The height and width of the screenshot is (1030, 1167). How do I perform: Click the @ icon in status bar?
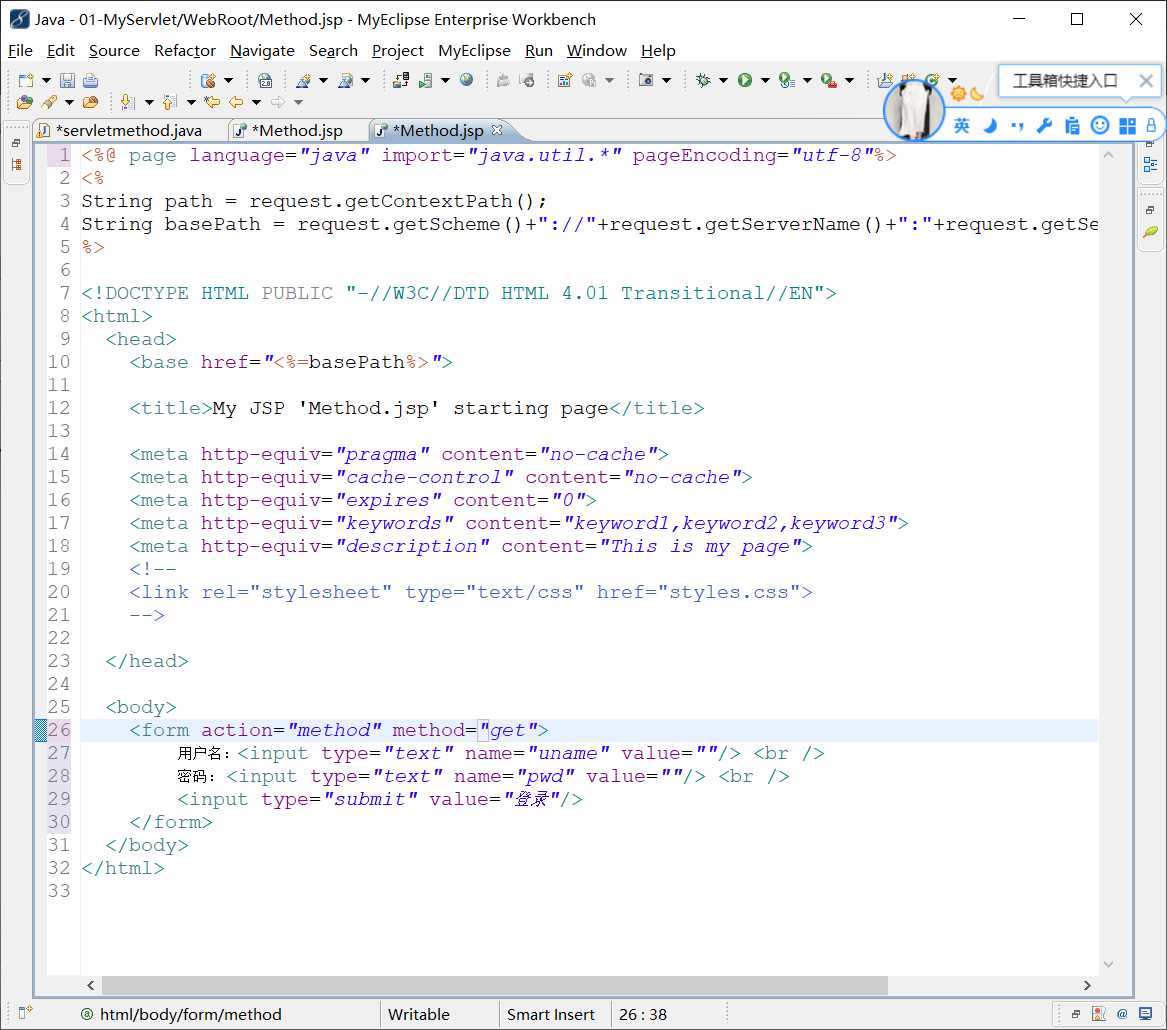[1122, 1014]
